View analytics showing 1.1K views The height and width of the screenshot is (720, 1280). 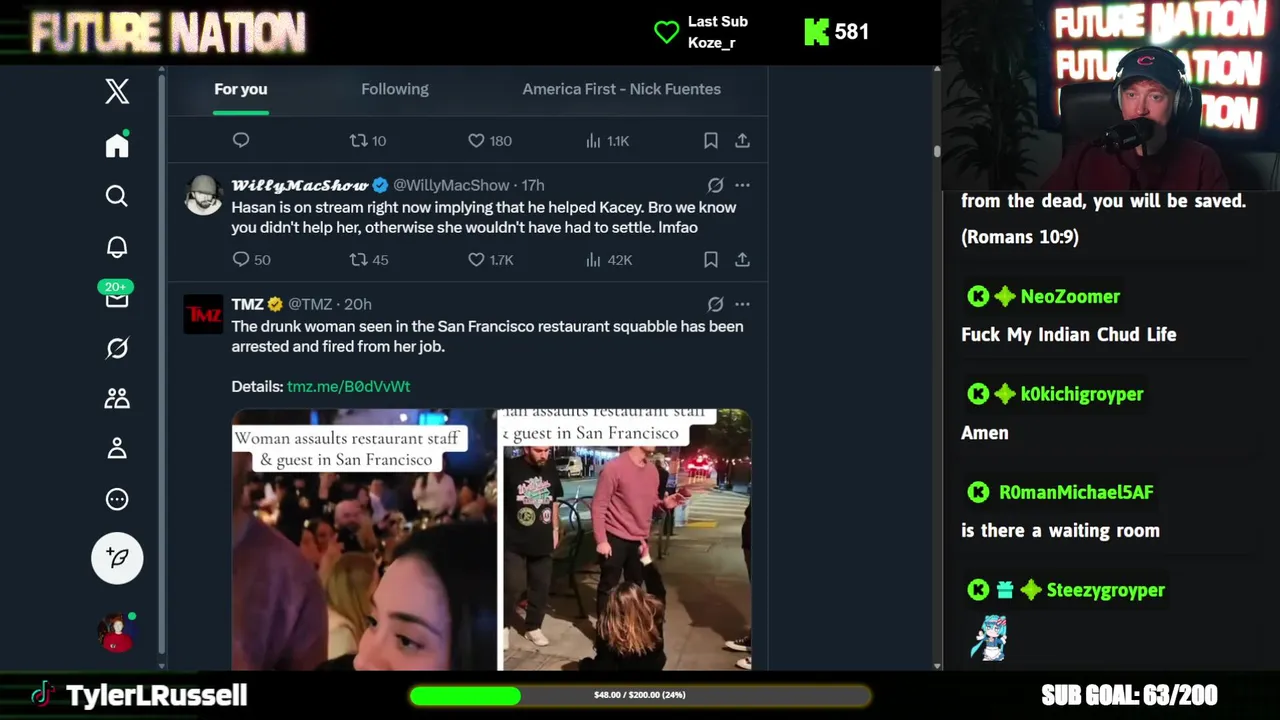[x=607, y=141]
